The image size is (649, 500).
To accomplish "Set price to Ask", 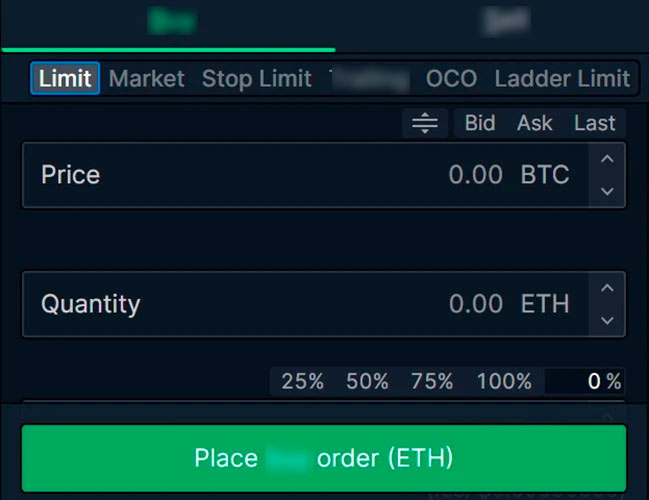I will coord(535,123).
